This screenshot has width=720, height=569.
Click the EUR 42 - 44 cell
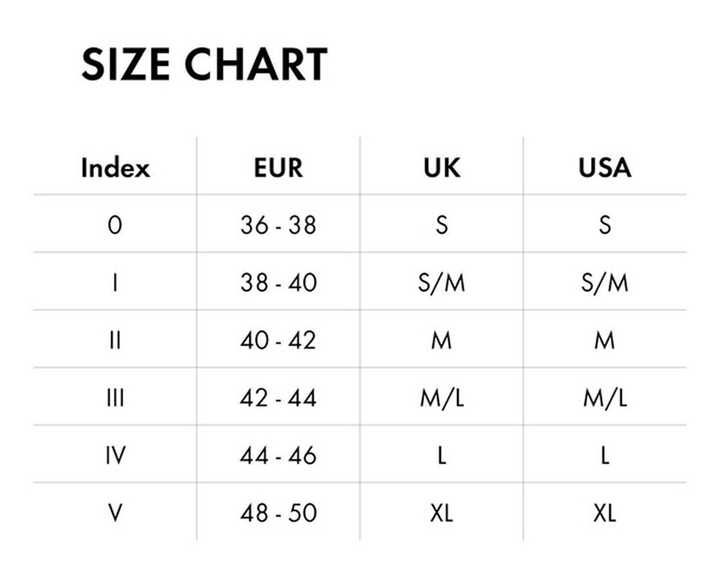(x=278, y=398)
